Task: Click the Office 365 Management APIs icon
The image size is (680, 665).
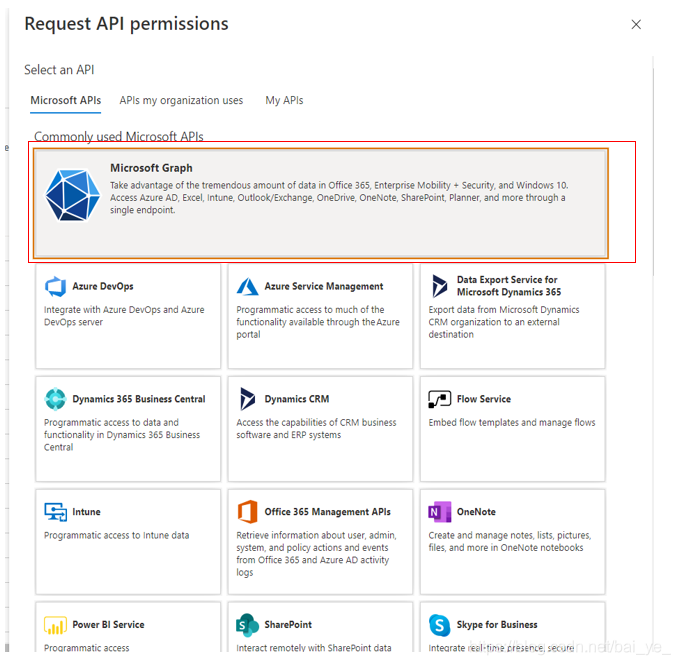Action: (x=248, y=512)
